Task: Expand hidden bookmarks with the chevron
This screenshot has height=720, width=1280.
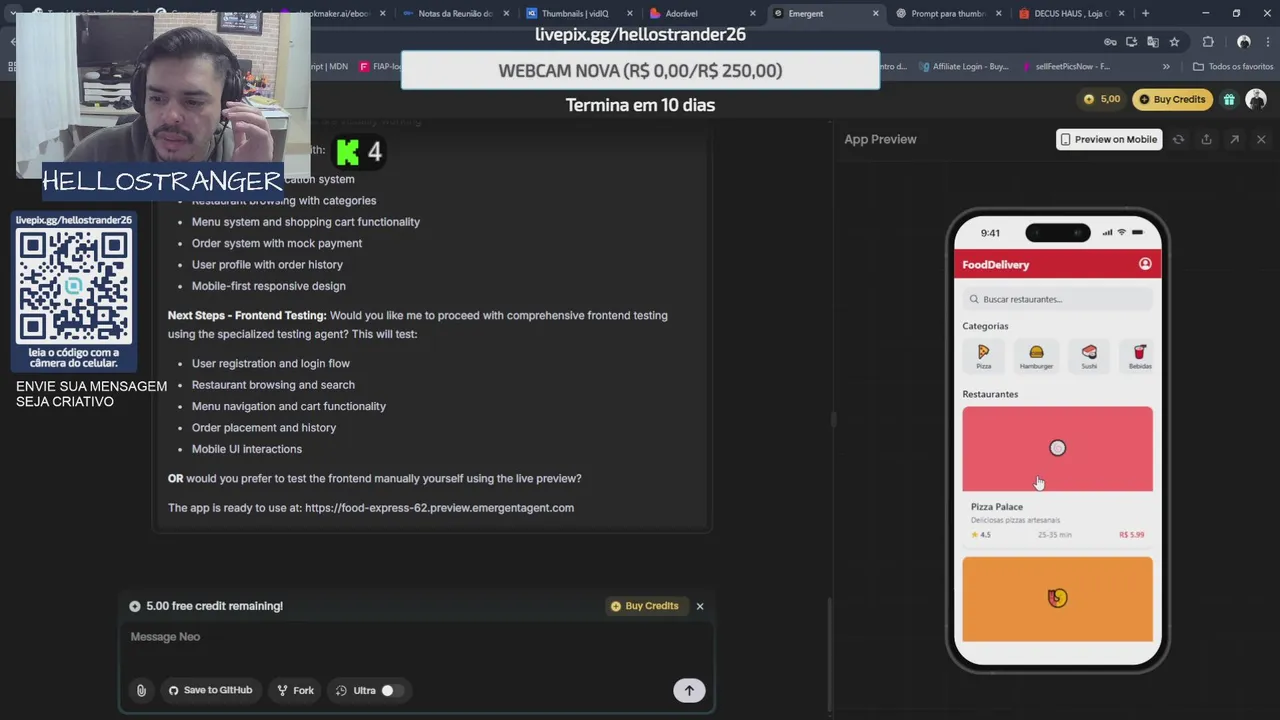Action: click(1166, 67)
